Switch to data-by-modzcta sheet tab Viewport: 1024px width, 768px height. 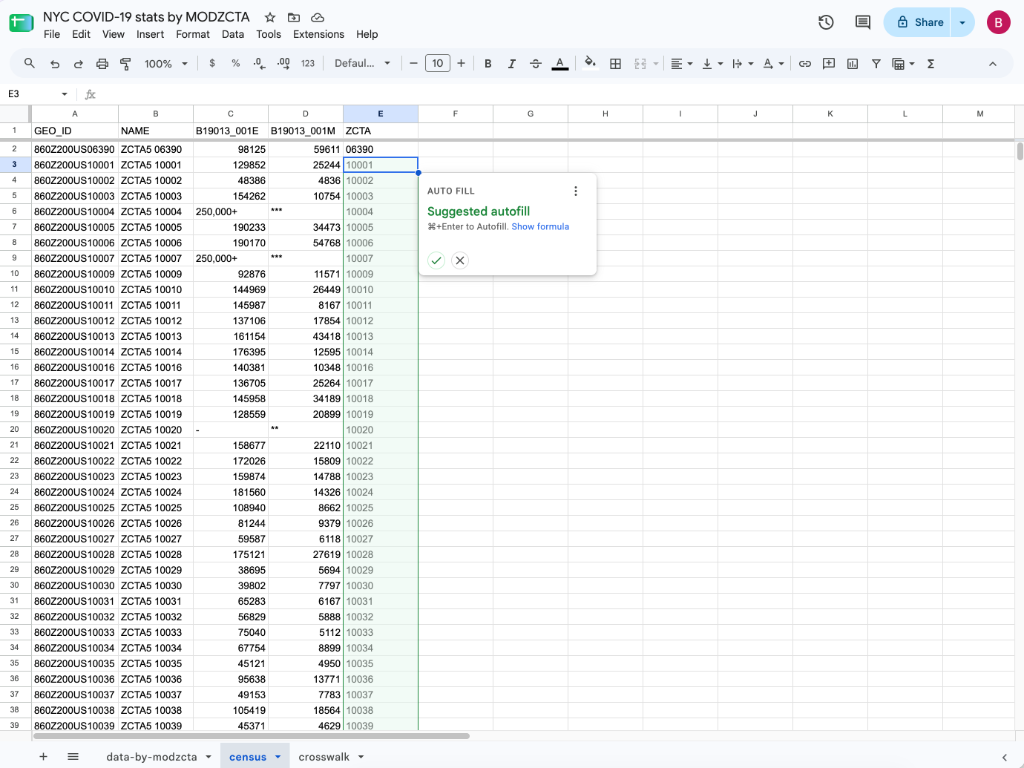[x=152, y=756]
